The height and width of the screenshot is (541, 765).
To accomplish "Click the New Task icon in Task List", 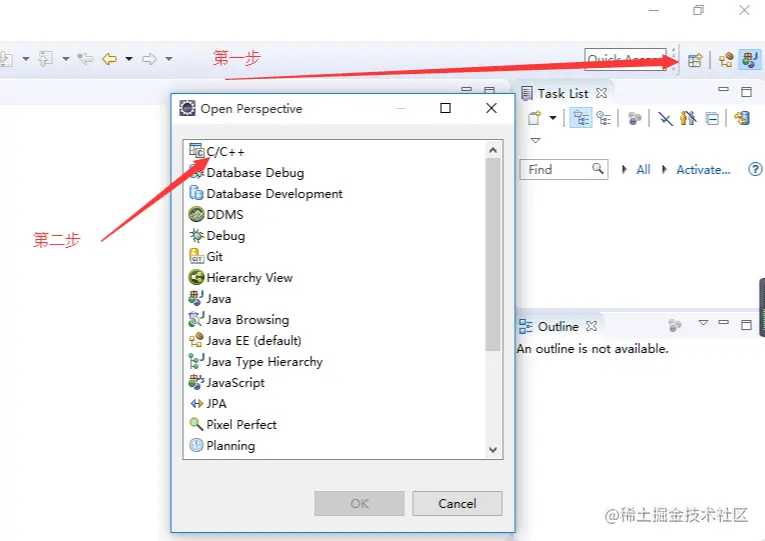I will tap(535, 118).
